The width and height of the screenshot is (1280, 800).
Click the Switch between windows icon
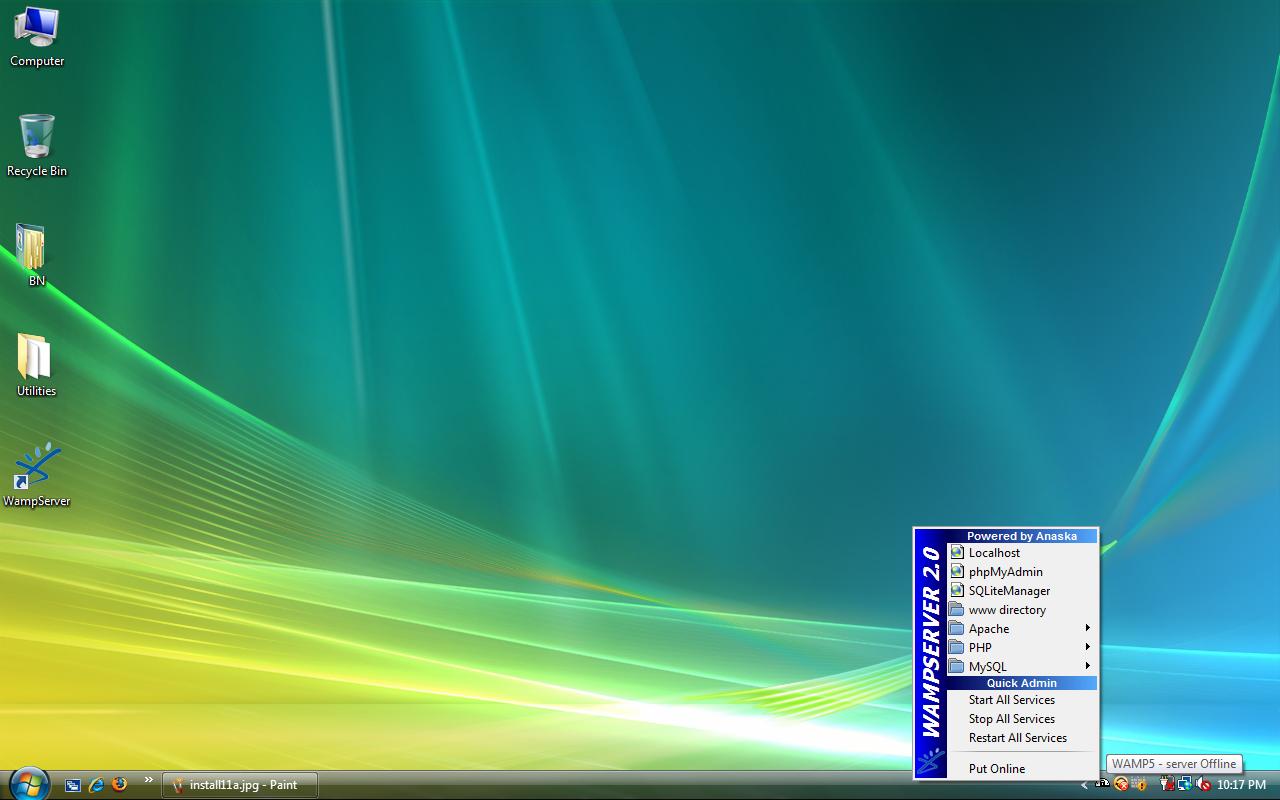click(73, 785)
